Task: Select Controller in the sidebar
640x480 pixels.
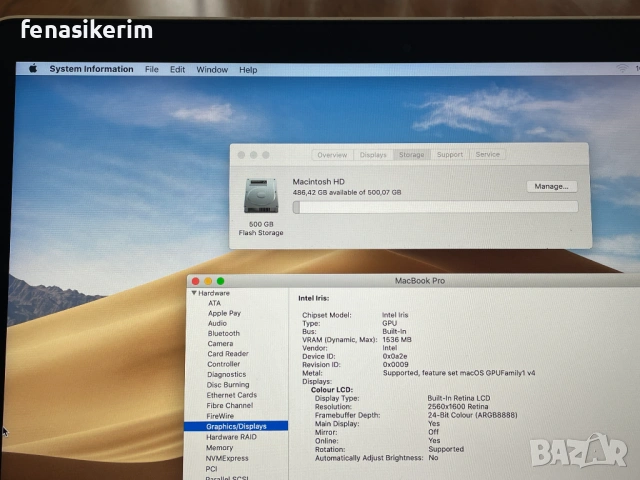Action: coord(224,364)
